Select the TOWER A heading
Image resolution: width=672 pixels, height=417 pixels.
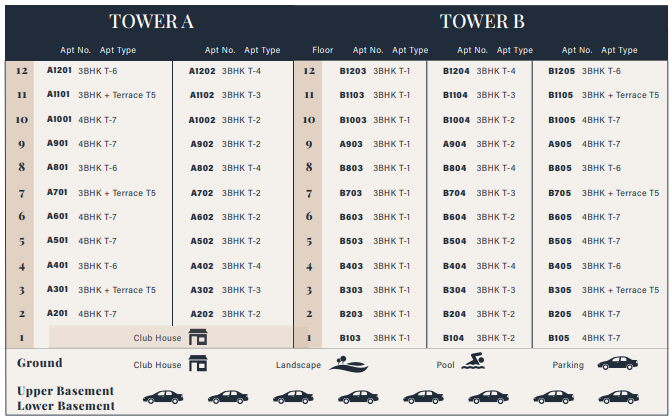point(151,21)
